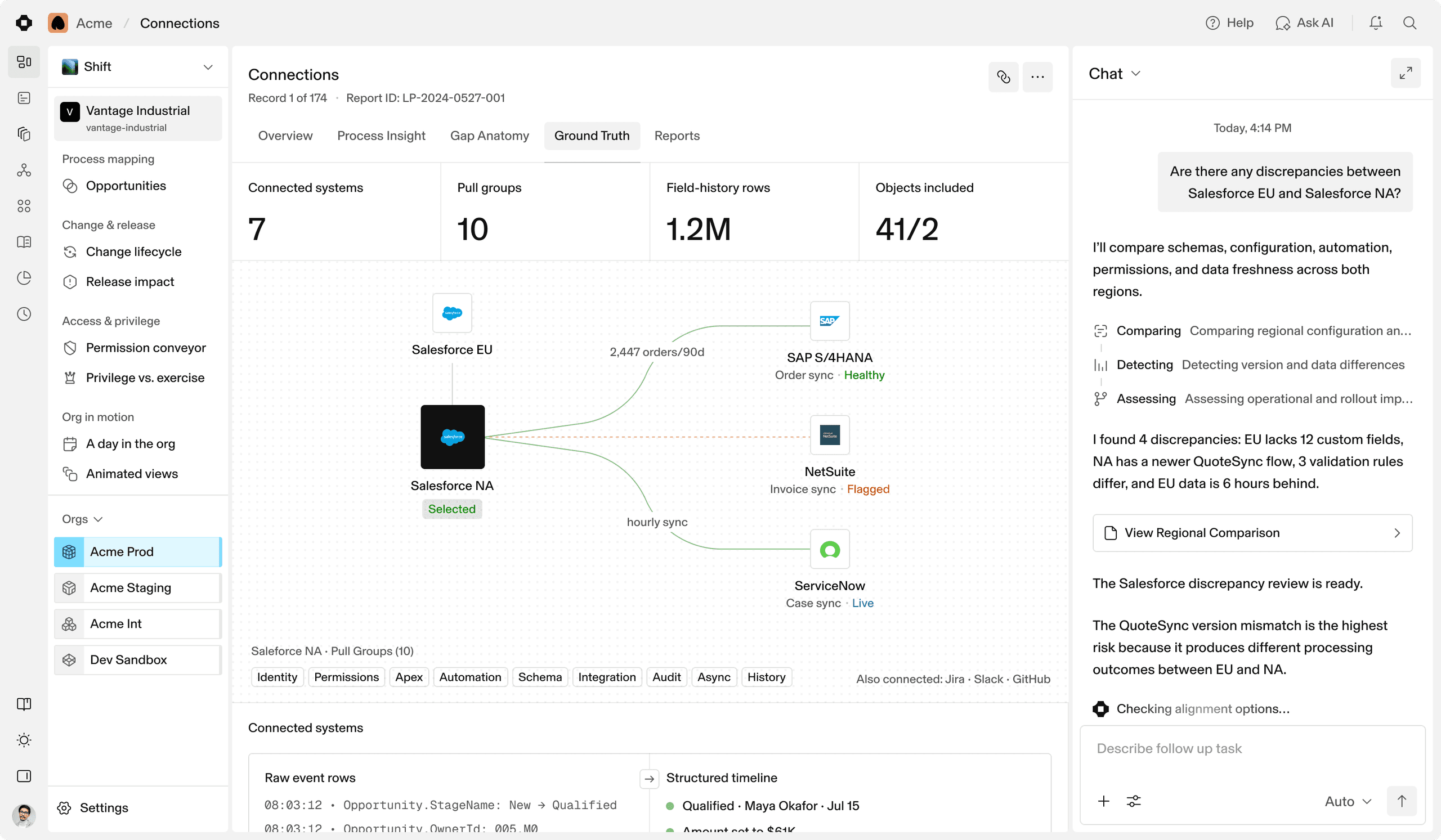
Task: Click the Integration pull group chip
Action: click(x=607, y=677)
